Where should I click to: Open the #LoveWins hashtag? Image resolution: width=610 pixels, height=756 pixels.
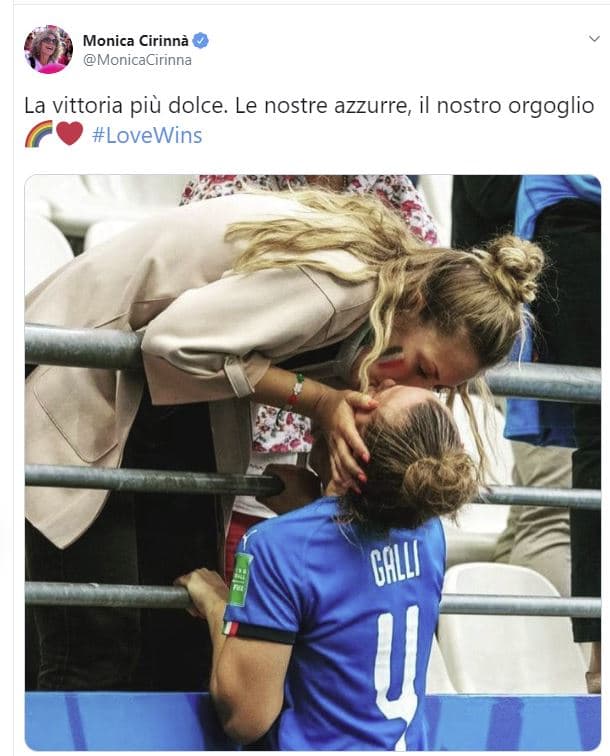pyautogui.click(x=147, y=135)
